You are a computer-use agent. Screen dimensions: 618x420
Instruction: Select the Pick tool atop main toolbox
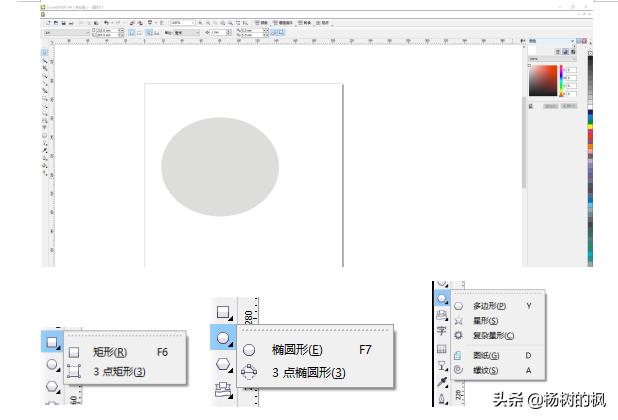click(x=45, y=52)
